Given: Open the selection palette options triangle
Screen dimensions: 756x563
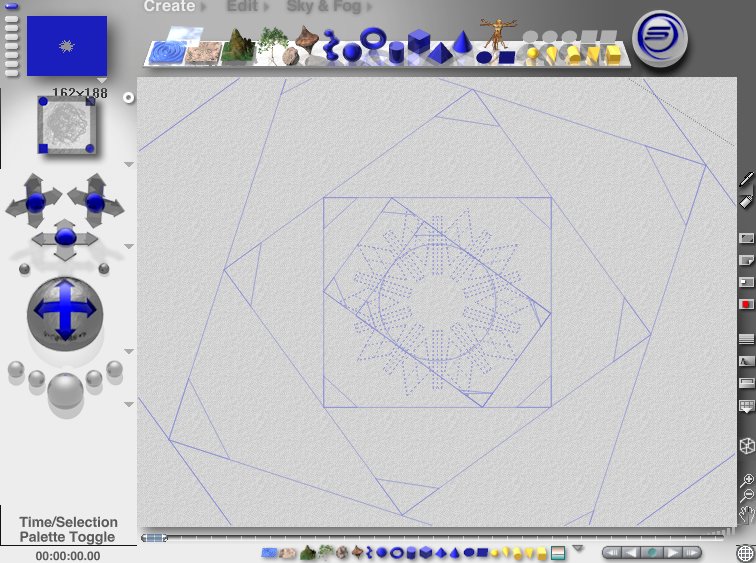Looking at the screenshot, I should click(578, 548).
